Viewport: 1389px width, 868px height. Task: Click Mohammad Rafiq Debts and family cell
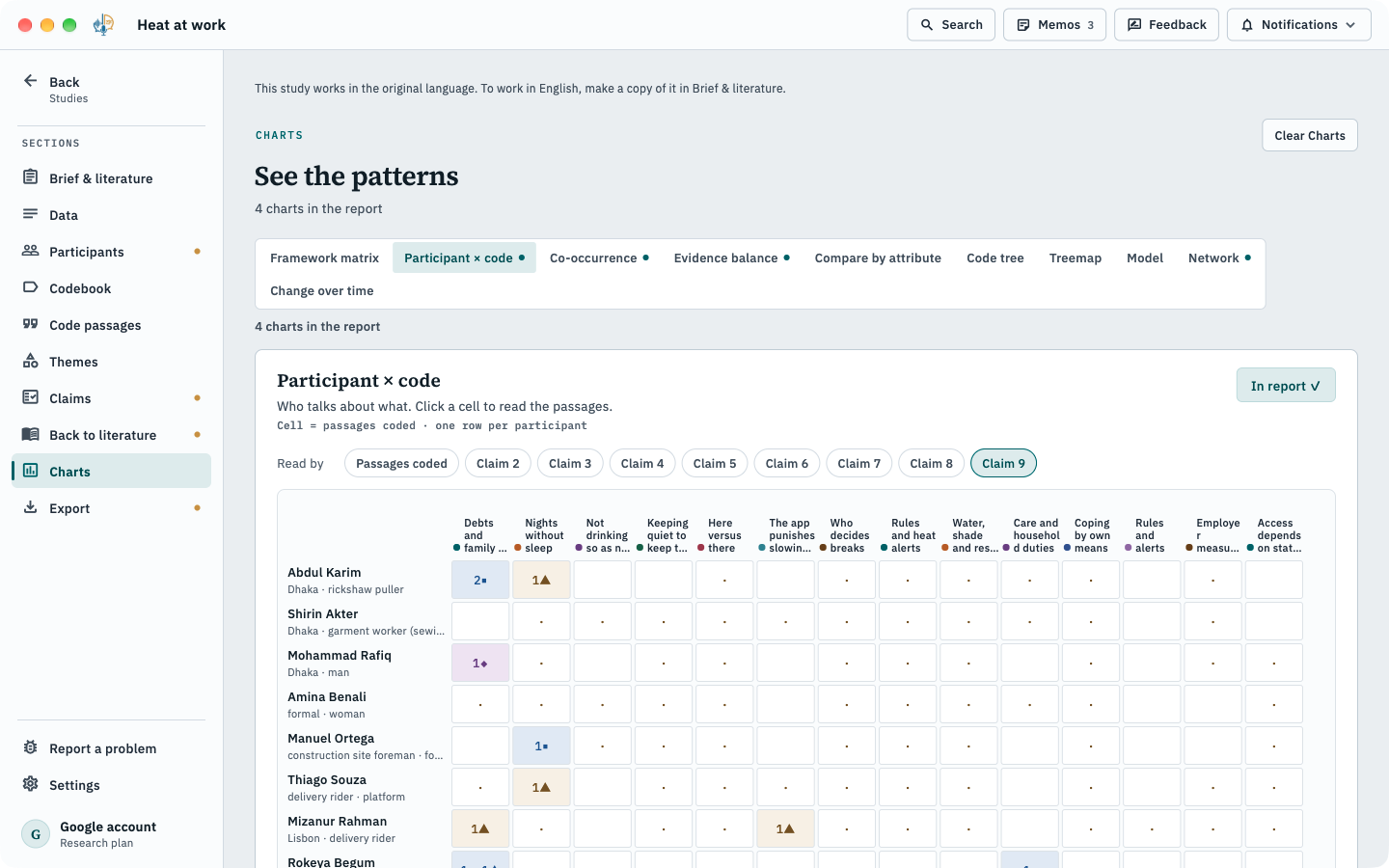tap(480, 664)
